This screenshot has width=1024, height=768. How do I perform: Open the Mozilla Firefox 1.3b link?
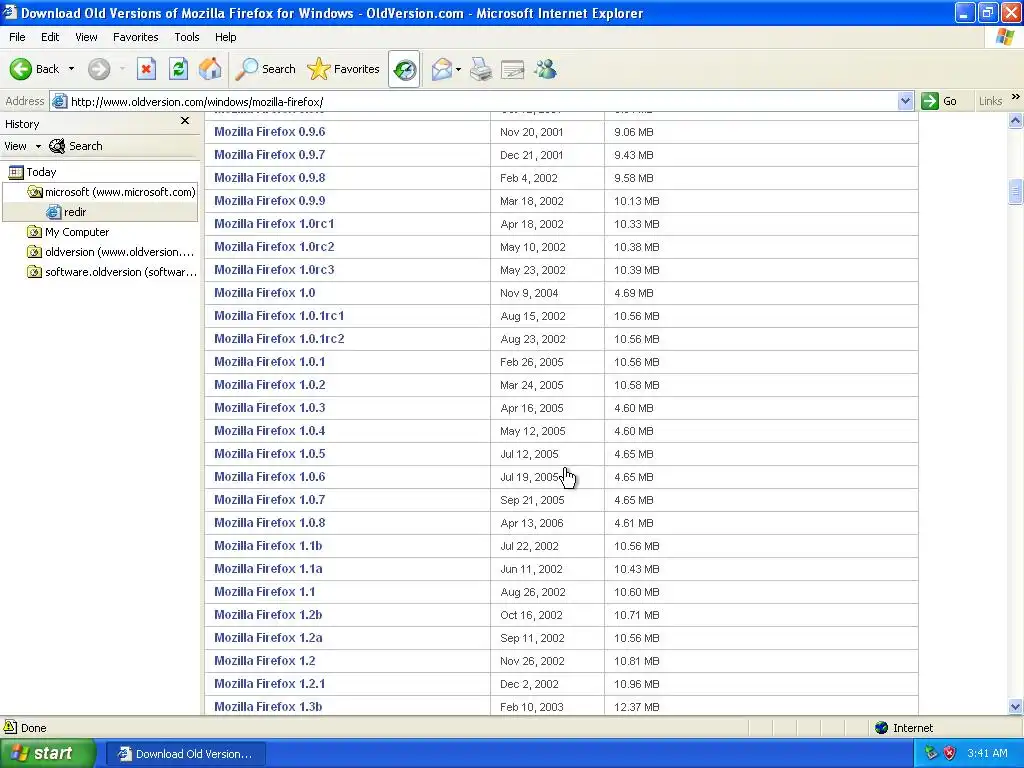pos(268,707)
